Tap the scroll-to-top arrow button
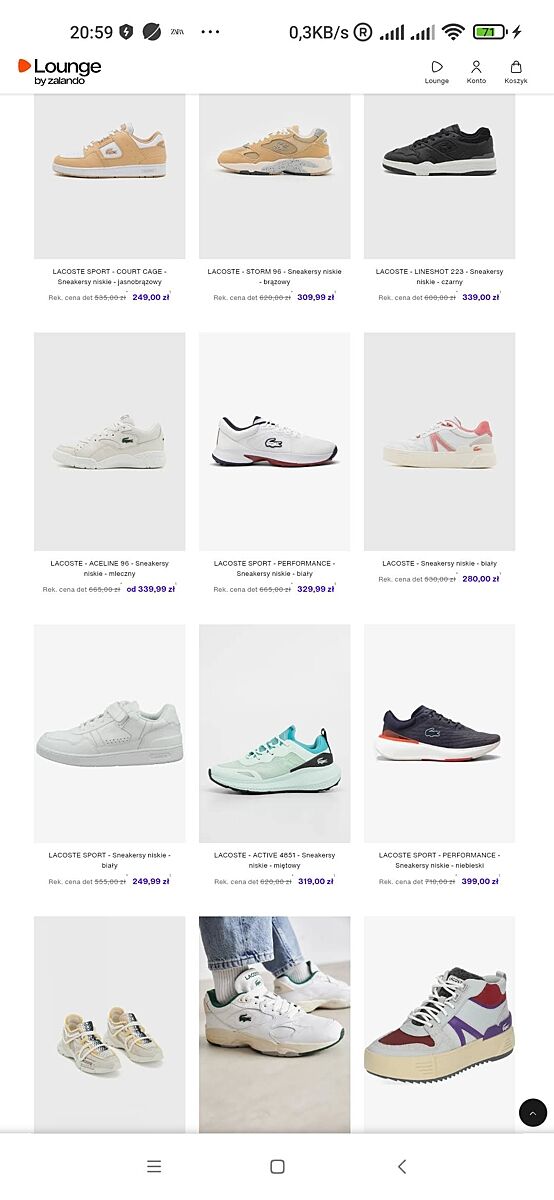Viewport: 554px width, 1200px height. pos(533,1112)
